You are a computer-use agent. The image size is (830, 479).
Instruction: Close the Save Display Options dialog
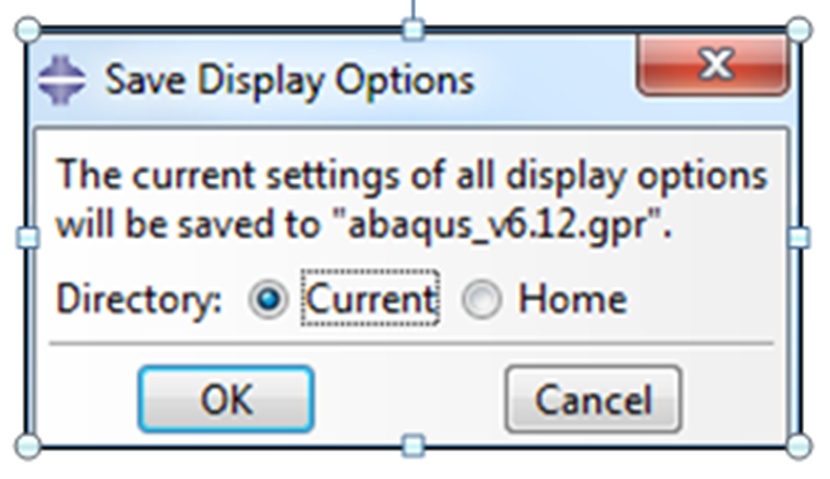tap(714, 65)
